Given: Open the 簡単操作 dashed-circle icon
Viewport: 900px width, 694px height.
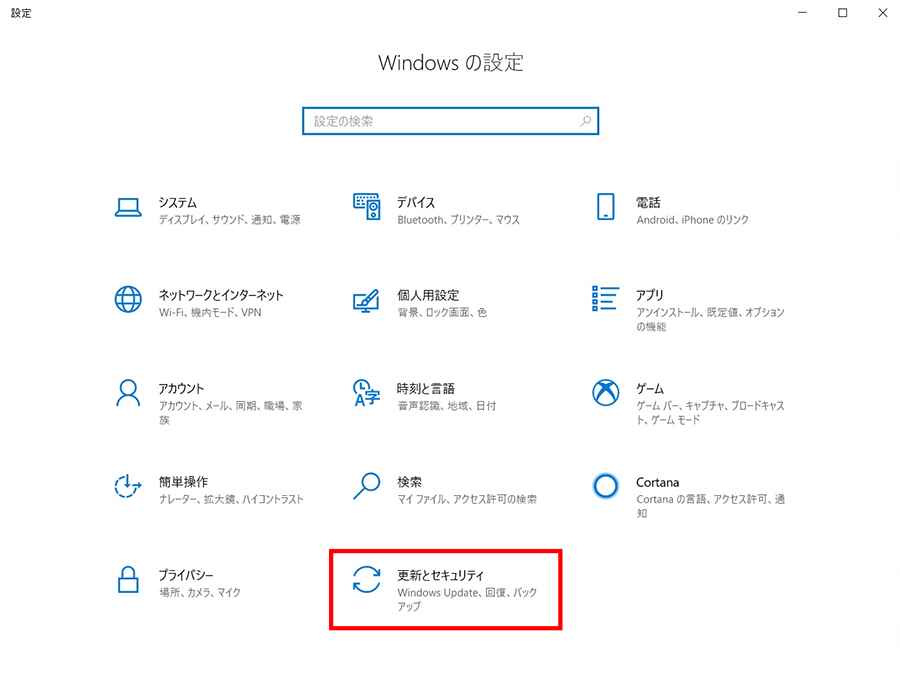Looking at the screenshot, I should pos(127,486).
